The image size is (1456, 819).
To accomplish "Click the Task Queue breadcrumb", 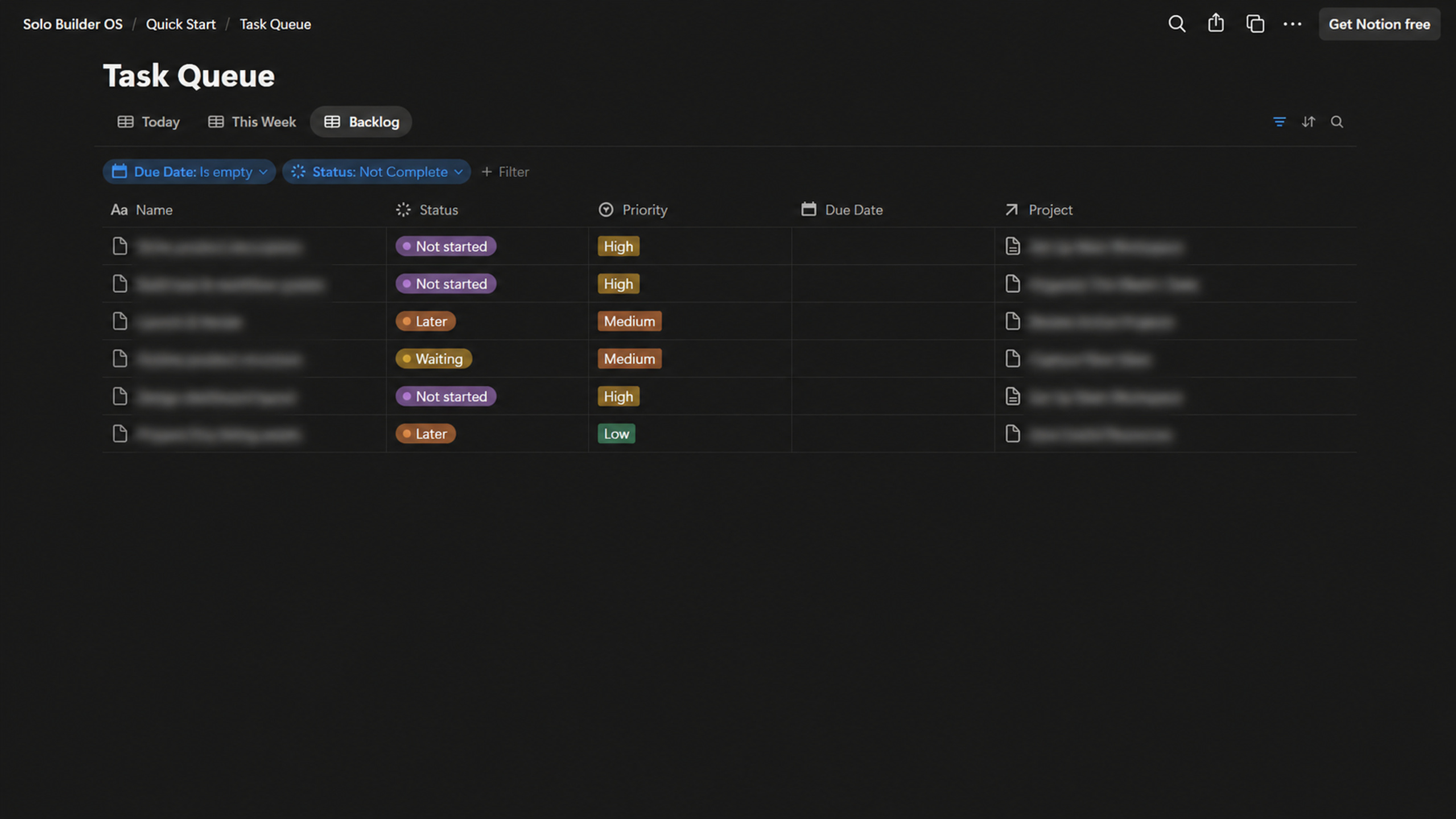I will [275, 24].
